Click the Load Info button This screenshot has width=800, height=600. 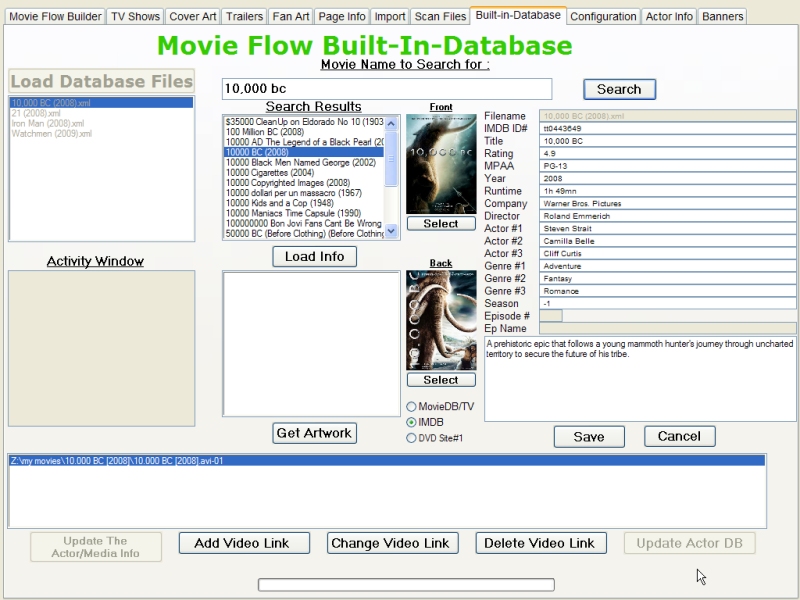click(x=314, y=257)
